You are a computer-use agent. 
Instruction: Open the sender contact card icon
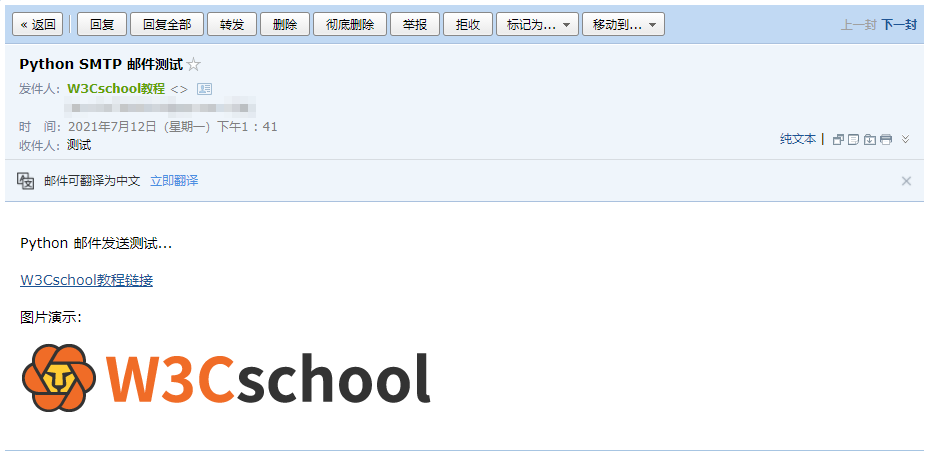point(205,89)
